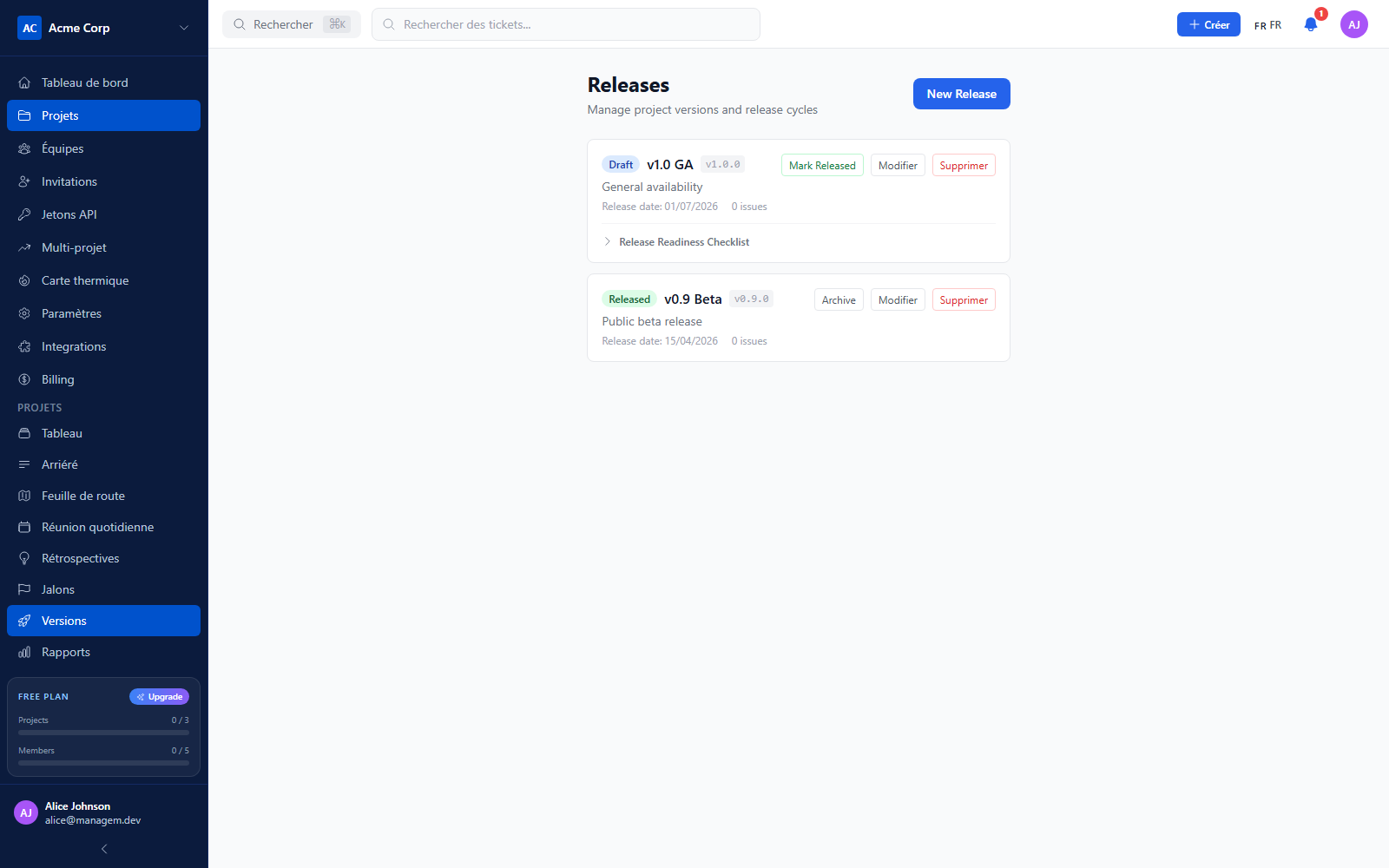This screenshot has height=868, width=1389.
Task: Open Billing dollar icon
Action: click(x=24, y=379)
